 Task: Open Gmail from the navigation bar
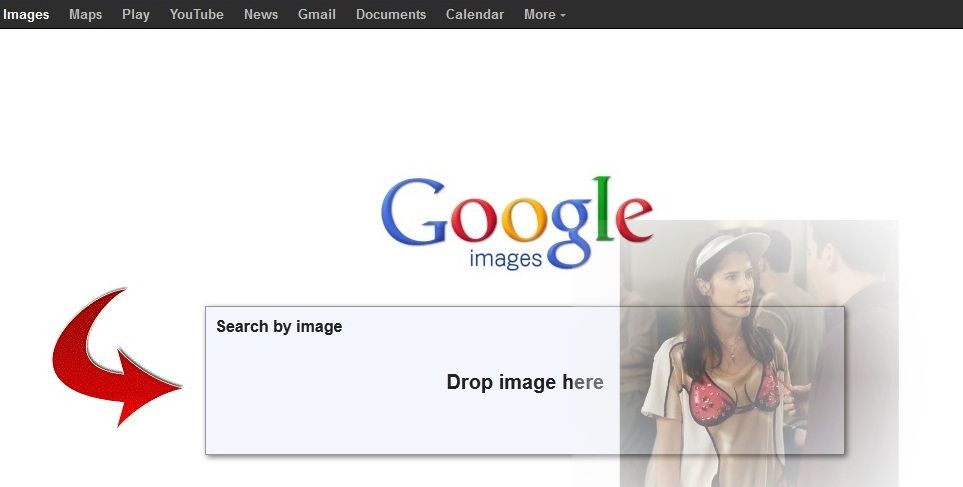(317, 14)
